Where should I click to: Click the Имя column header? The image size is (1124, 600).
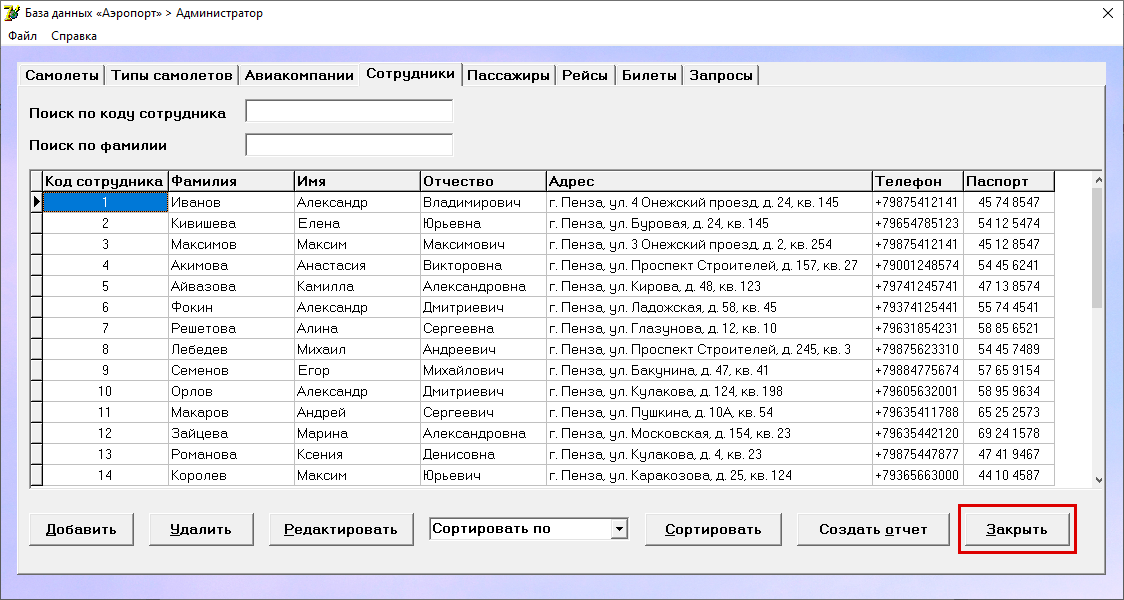pyautogui.click(x=357, y=181)
